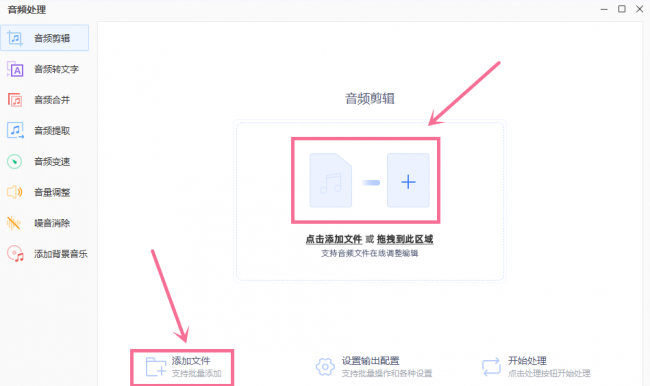Open 设置输出配置 button label
The width and height of the screenshot is (650, 386).
(370, 361)
